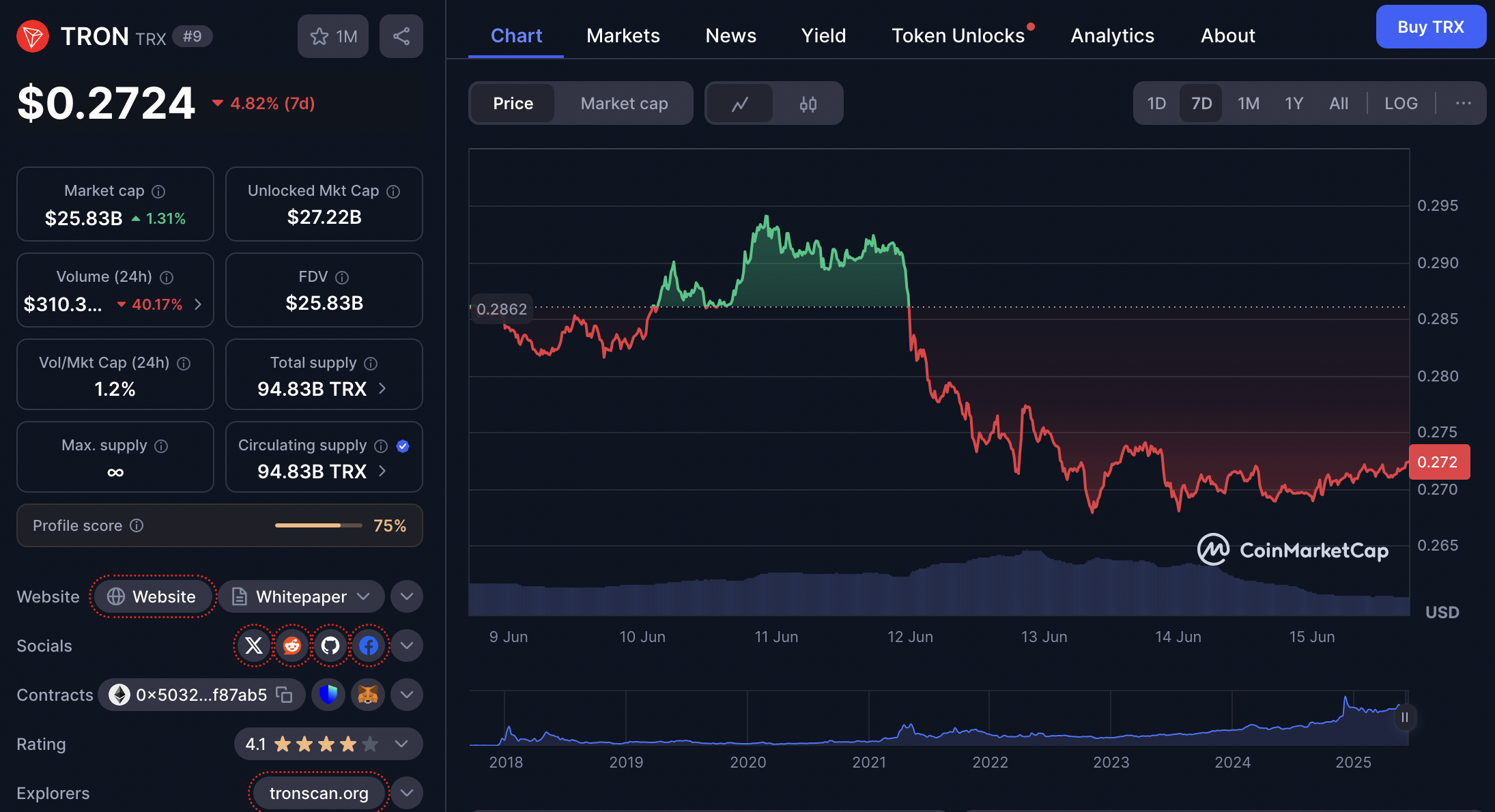Open the tronscan.org explorer link
1495x812 pixels.
pyautogui.click(x=319, y=793)
